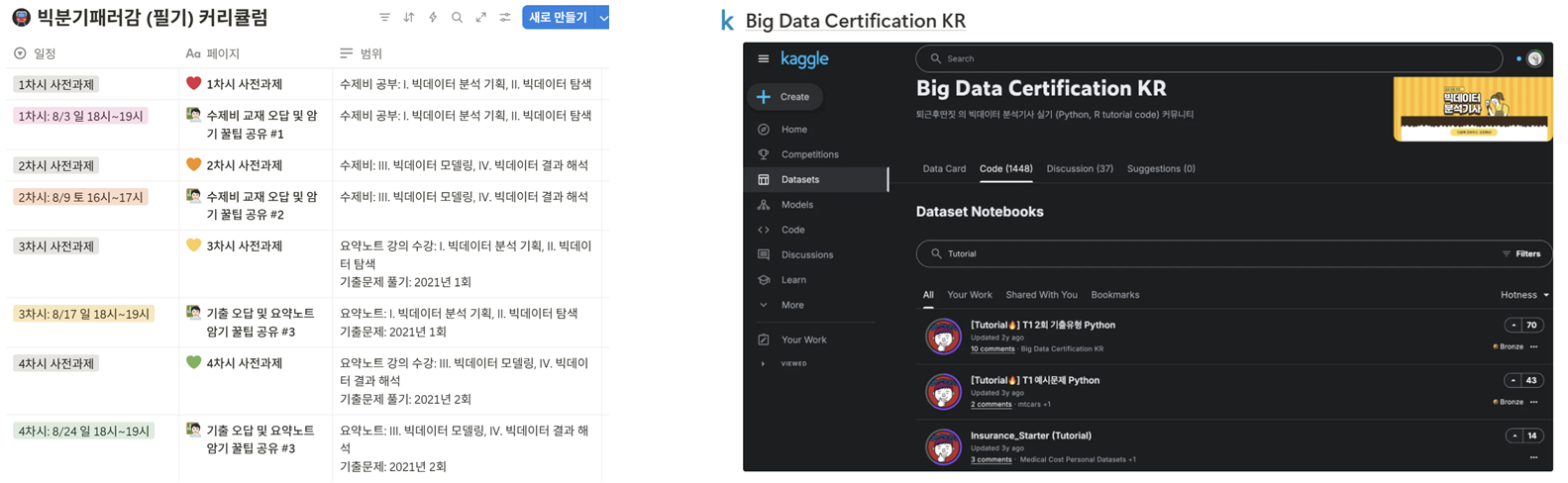Select the Bookmarks tab
Screen dimensions: 1568x483
coord(1114,295)
